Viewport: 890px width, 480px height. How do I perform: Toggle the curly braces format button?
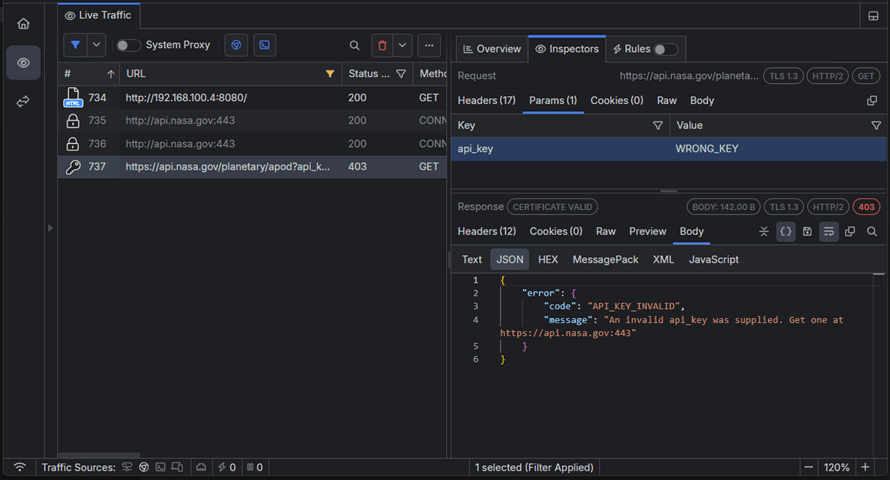[x=786, y=231]
